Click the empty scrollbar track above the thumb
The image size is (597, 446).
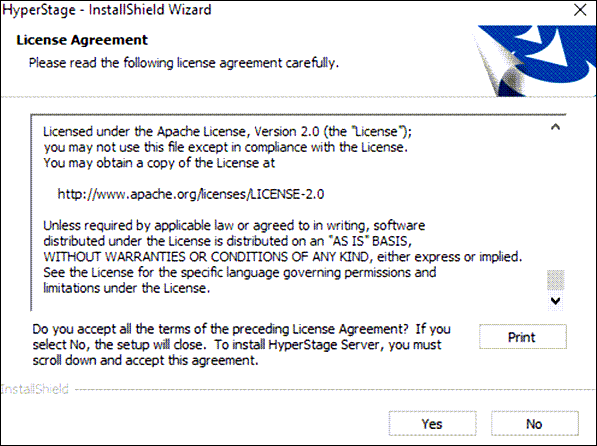(555, 202)
